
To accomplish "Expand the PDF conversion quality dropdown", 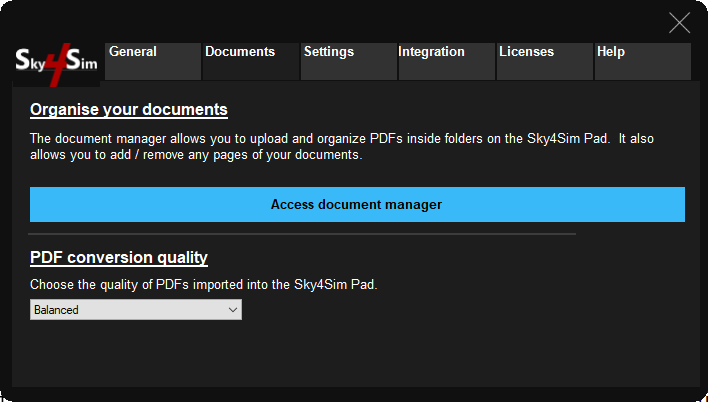I will click(136, 310).
